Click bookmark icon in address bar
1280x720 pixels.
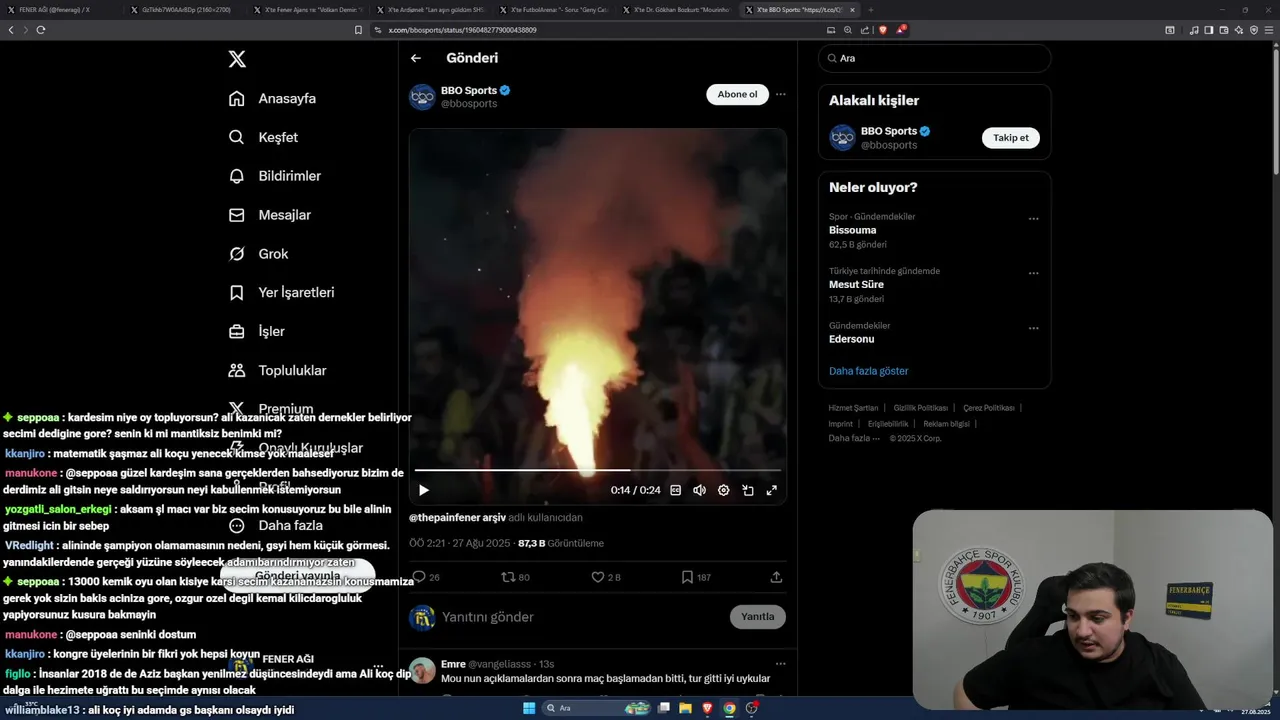[358, 30]
